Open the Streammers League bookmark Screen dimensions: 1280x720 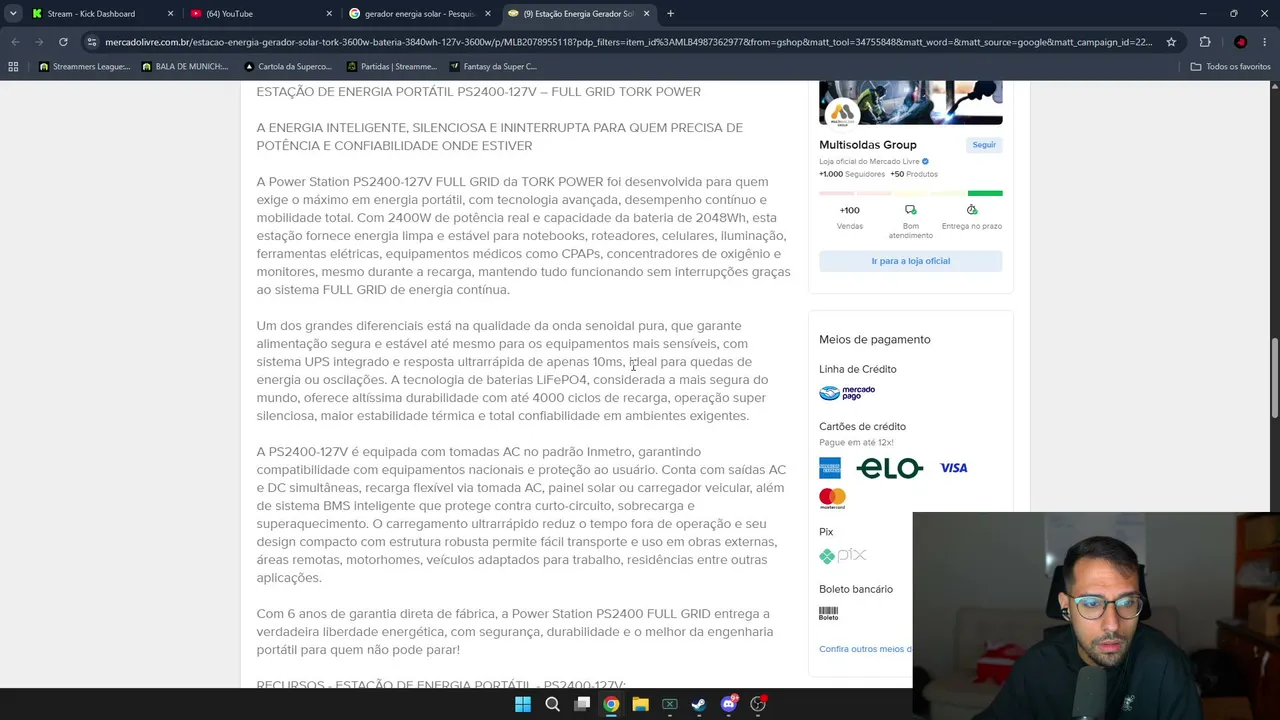[x=84, y=67]
